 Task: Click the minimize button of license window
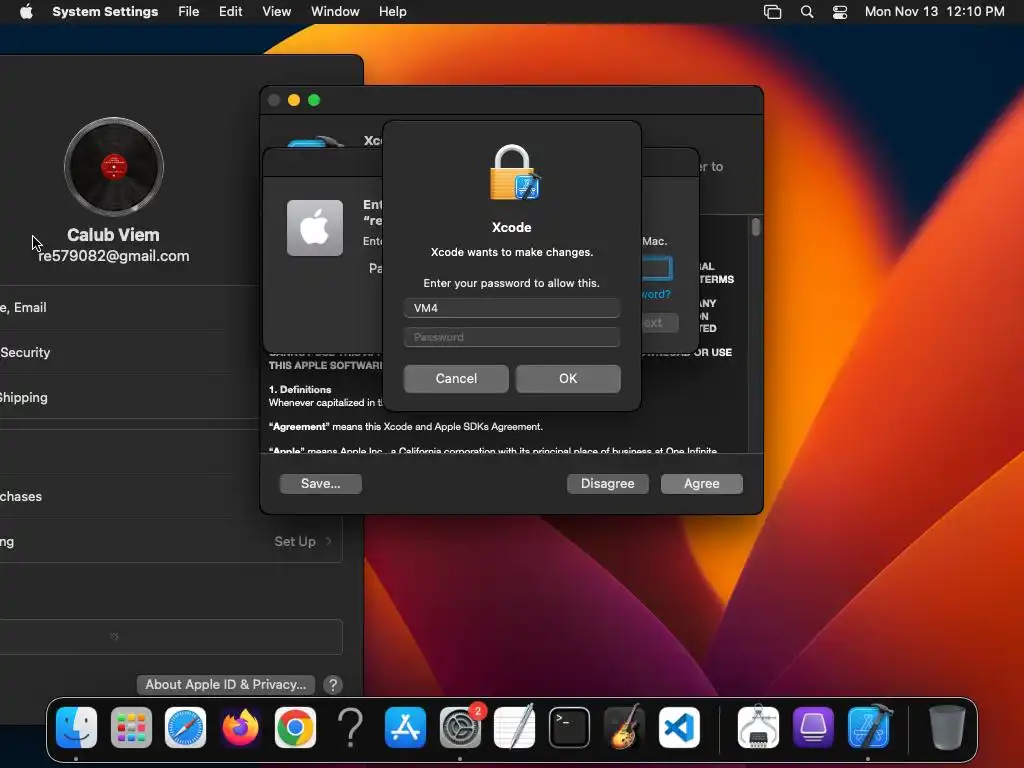pyautogui.click(x=294, y=100)
